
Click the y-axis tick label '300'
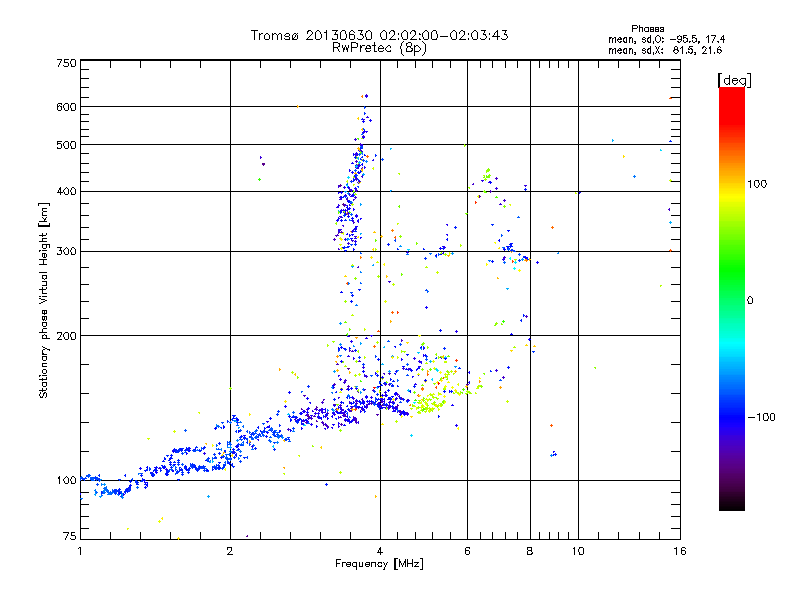point(67,252)
